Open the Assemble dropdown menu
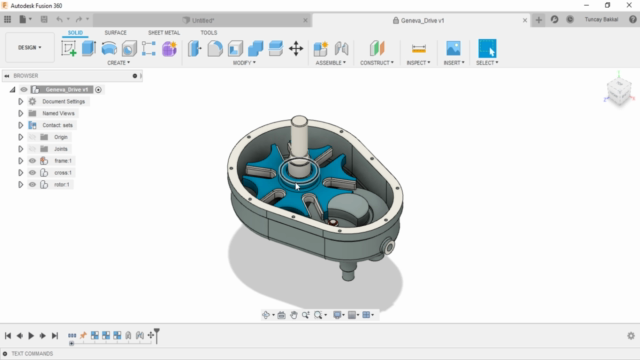 click(x=331, y=63)
